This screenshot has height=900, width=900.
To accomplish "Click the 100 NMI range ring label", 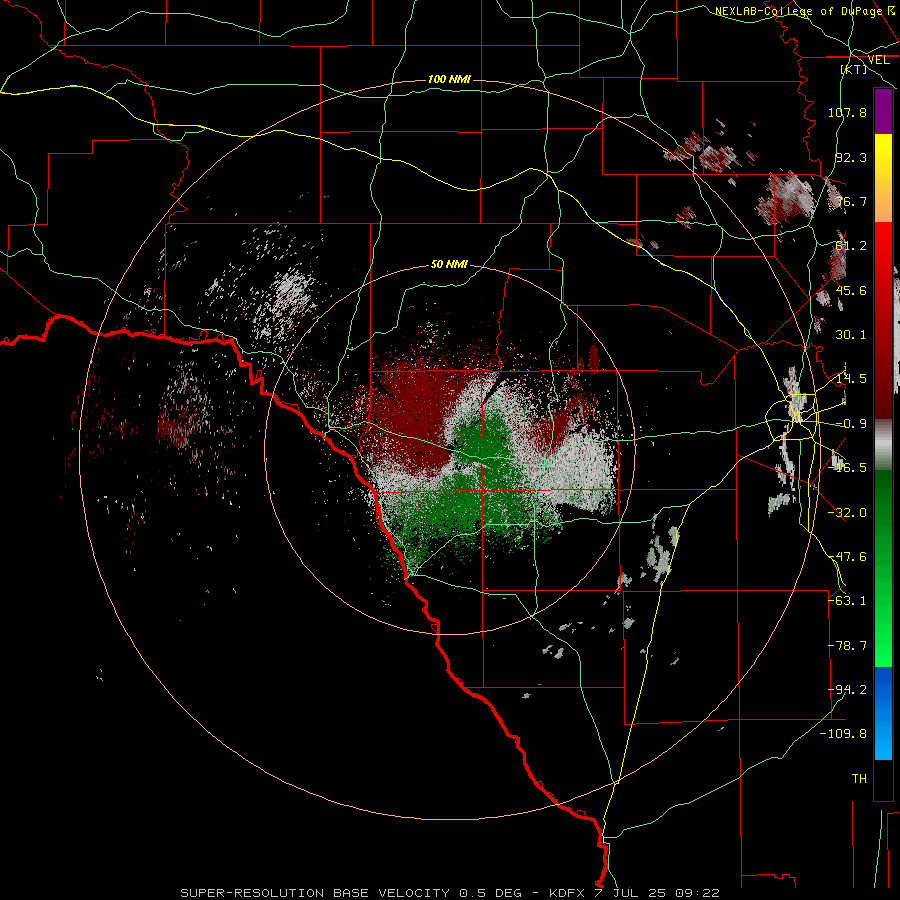I will click(449, 79).
